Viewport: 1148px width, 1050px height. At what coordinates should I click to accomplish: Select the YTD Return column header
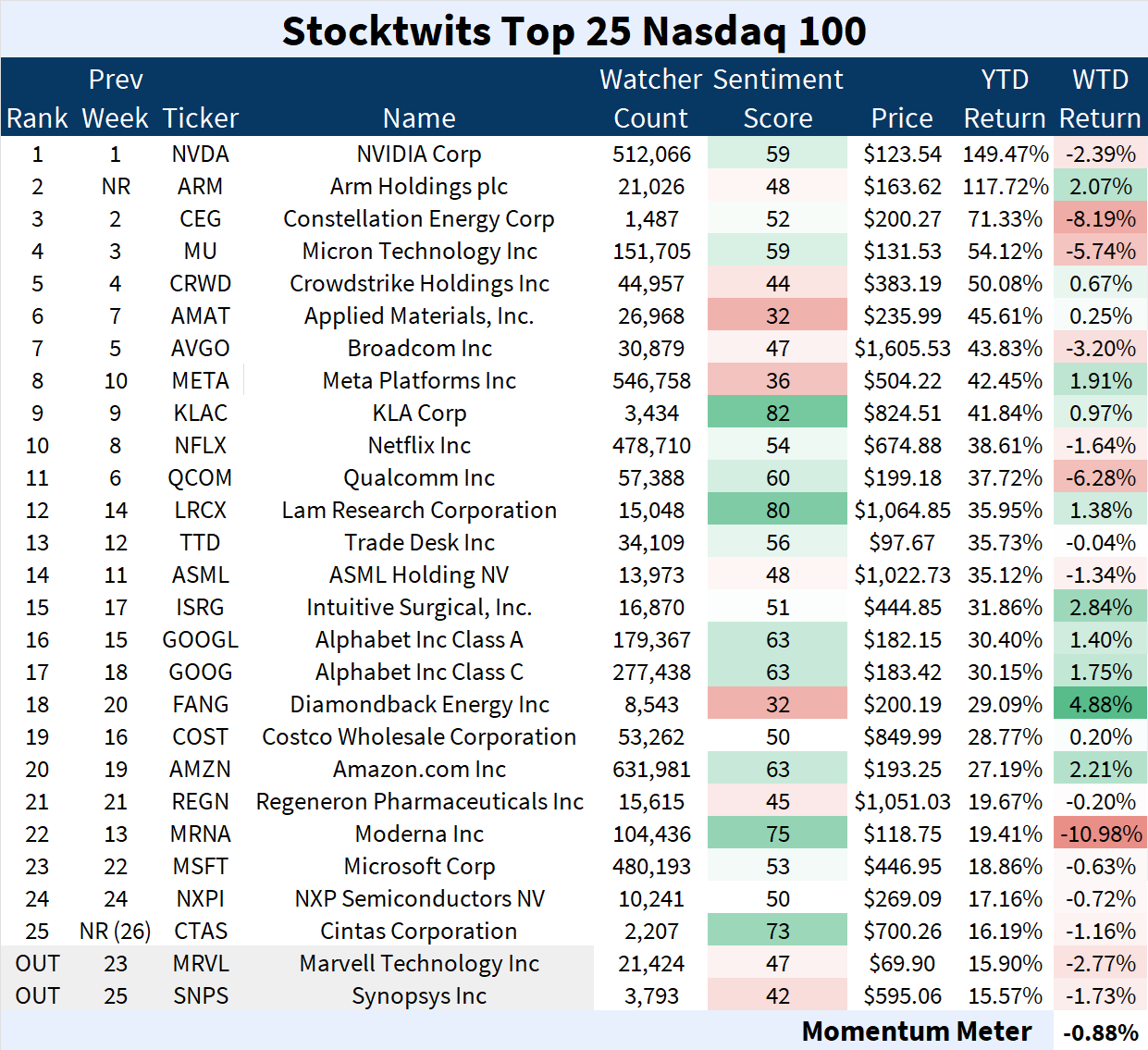pos(1005,98)
